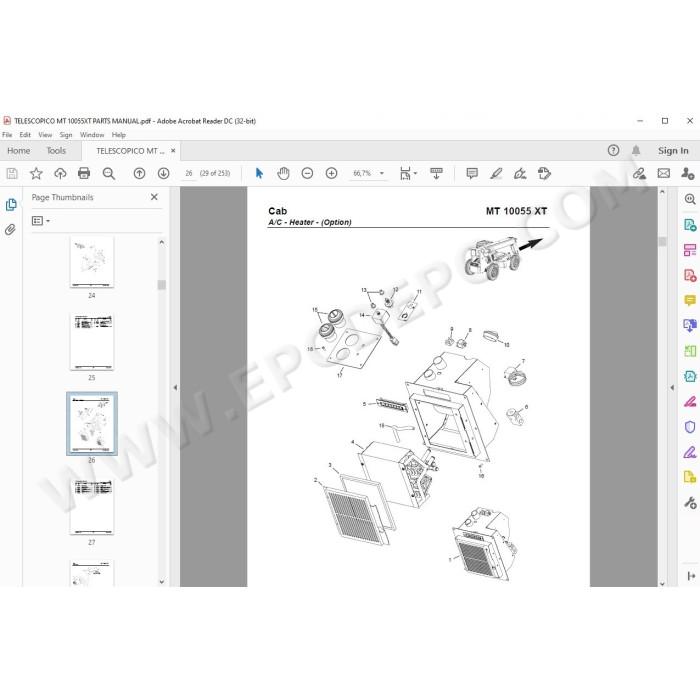Print the document
Screen dimensions: 700x700
pos(84,173)
